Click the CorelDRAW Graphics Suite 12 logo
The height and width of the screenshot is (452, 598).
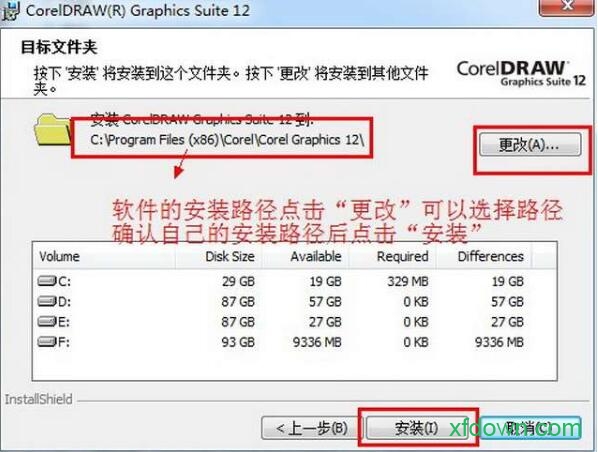click(x=521, y=73)
